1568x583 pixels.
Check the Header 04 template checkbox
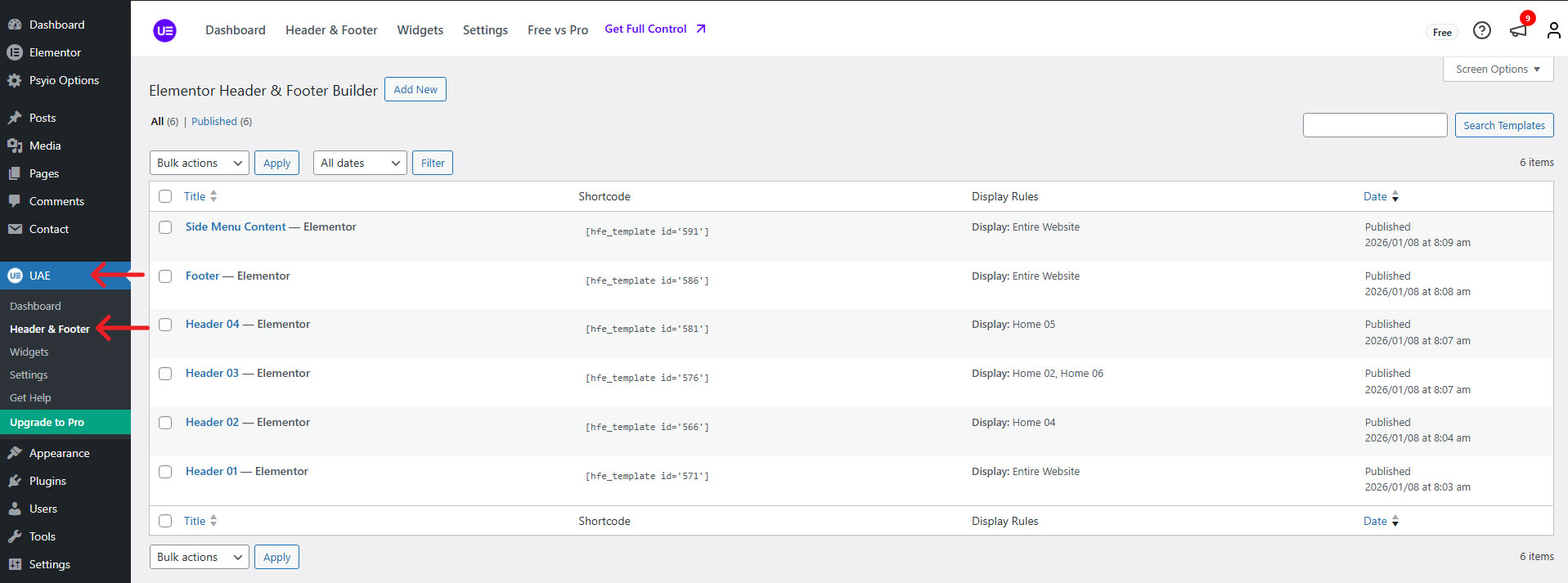coord(165,325)
